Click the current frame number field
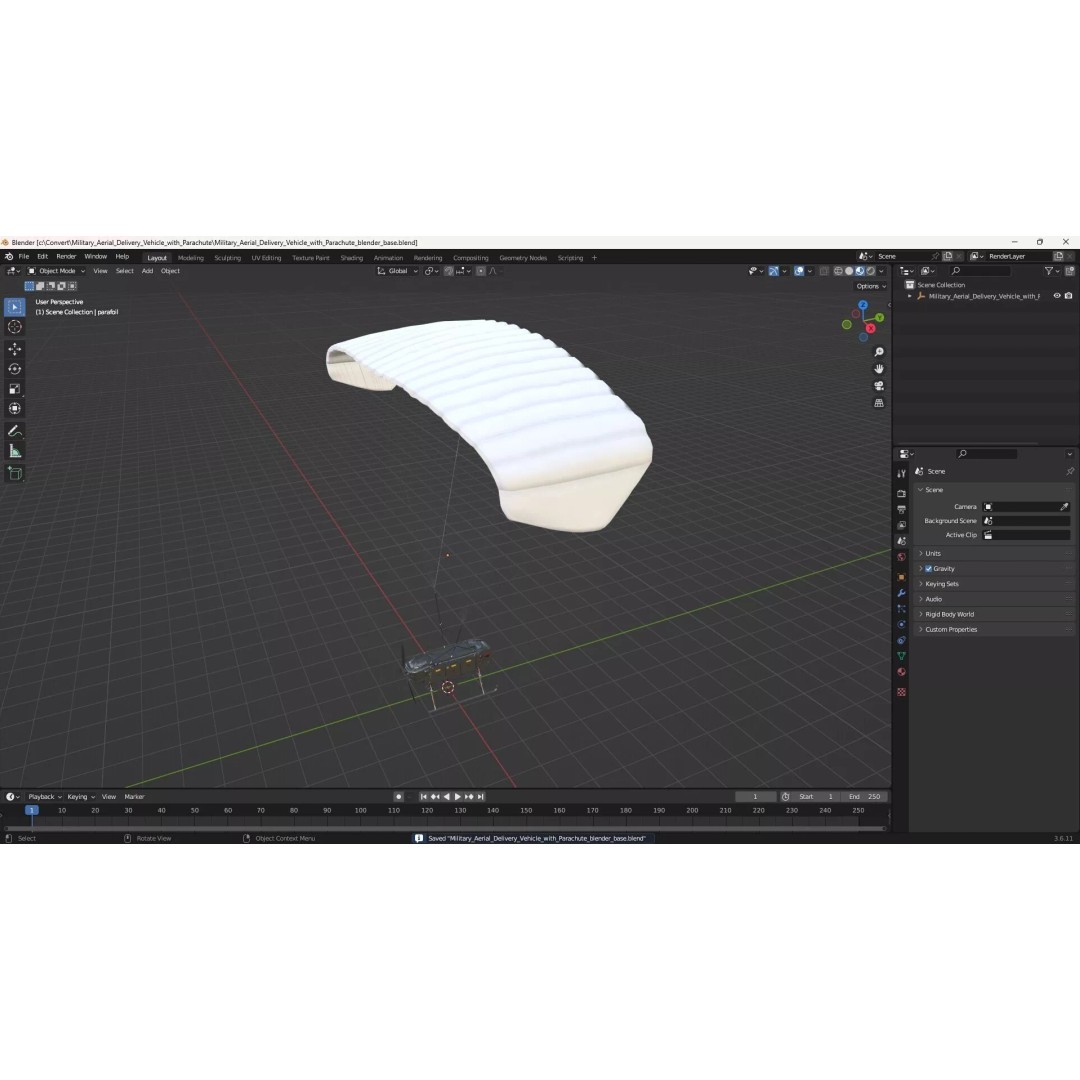The image size is (1080, 1080). pos(755,797)
